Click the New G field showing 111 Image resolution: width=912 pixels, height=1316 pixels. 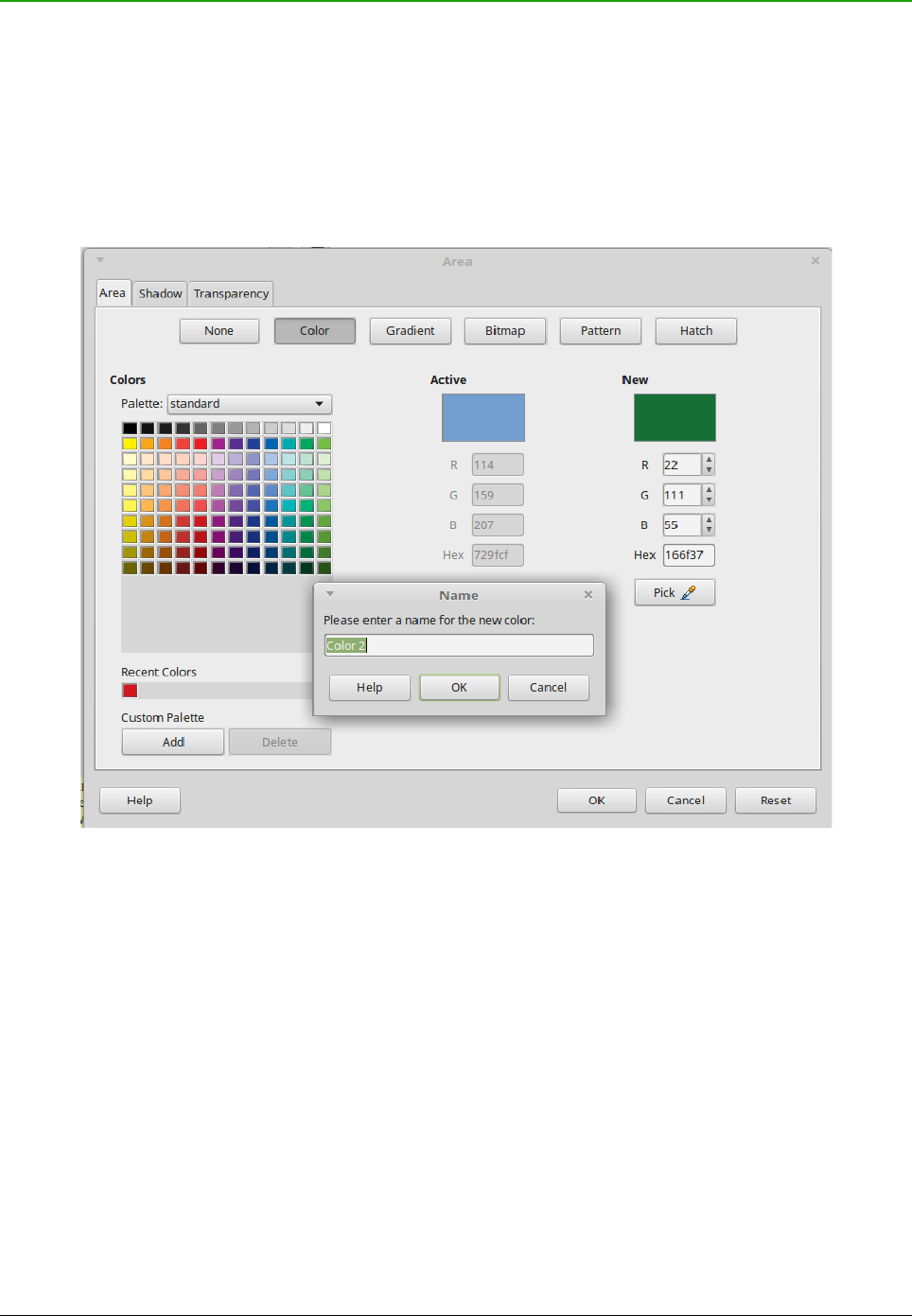[x=682, y=495]
